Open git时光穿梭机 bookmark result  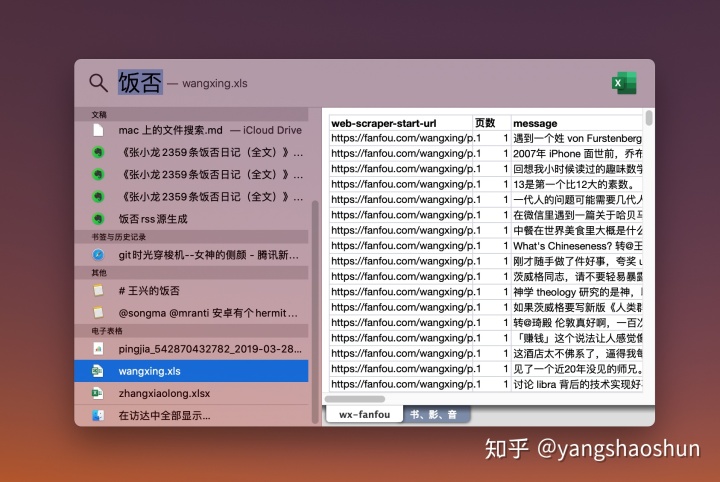pos(191,255)
